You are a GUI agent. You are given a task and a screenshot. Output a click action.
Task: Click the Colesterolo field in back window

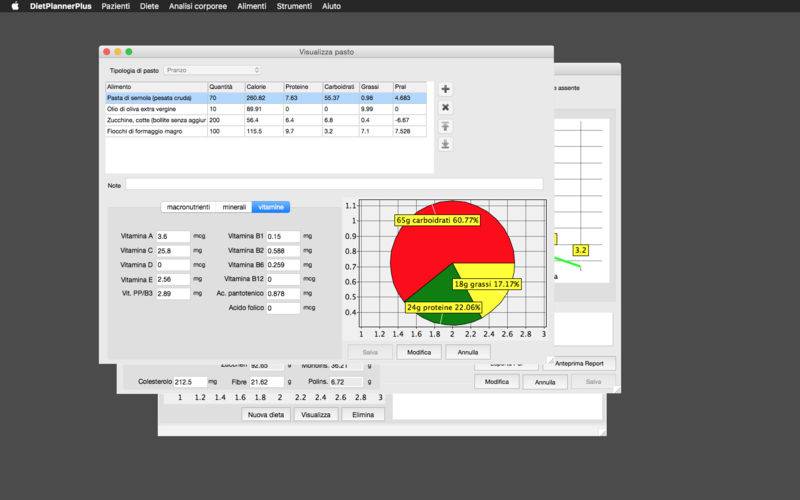pos(190,382)
